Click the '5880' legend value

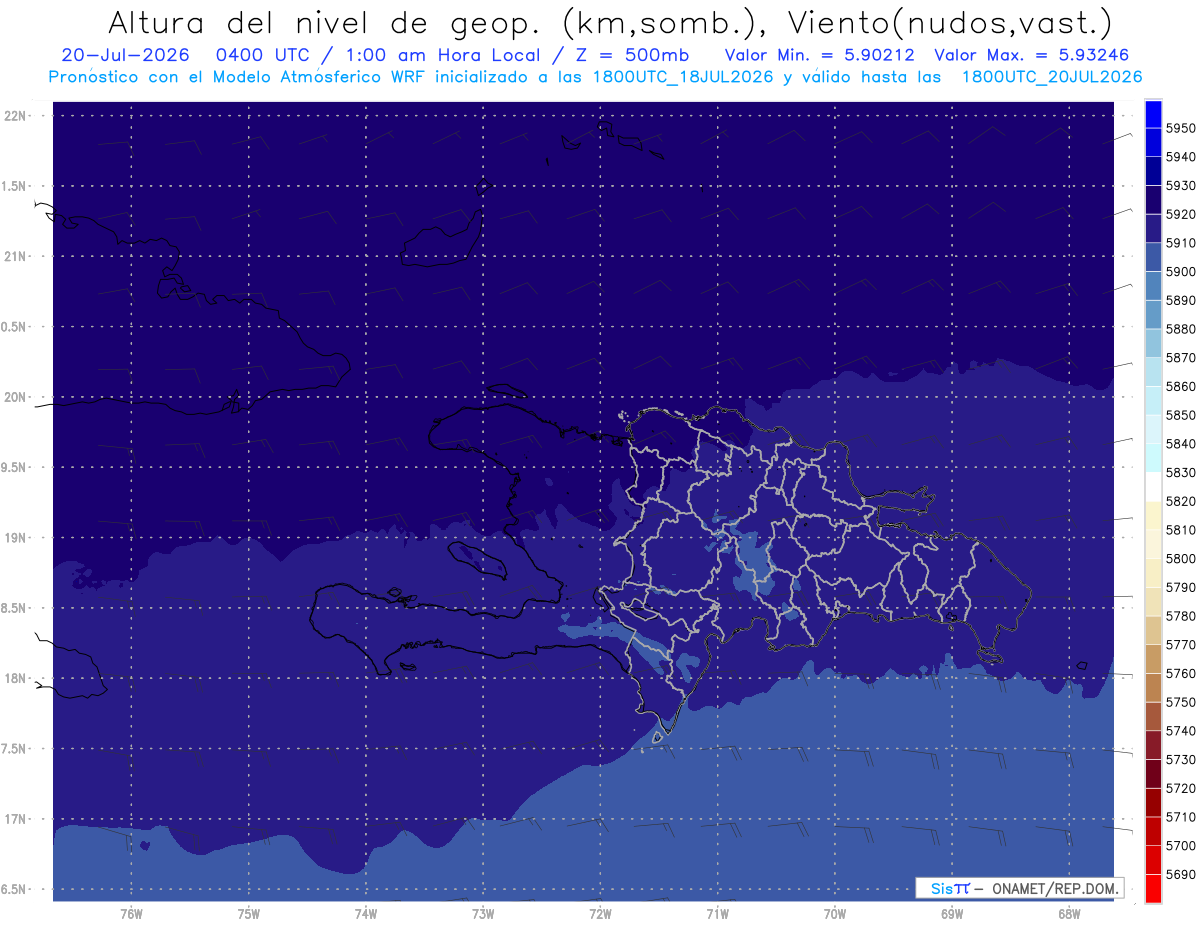coord(1181,329)
